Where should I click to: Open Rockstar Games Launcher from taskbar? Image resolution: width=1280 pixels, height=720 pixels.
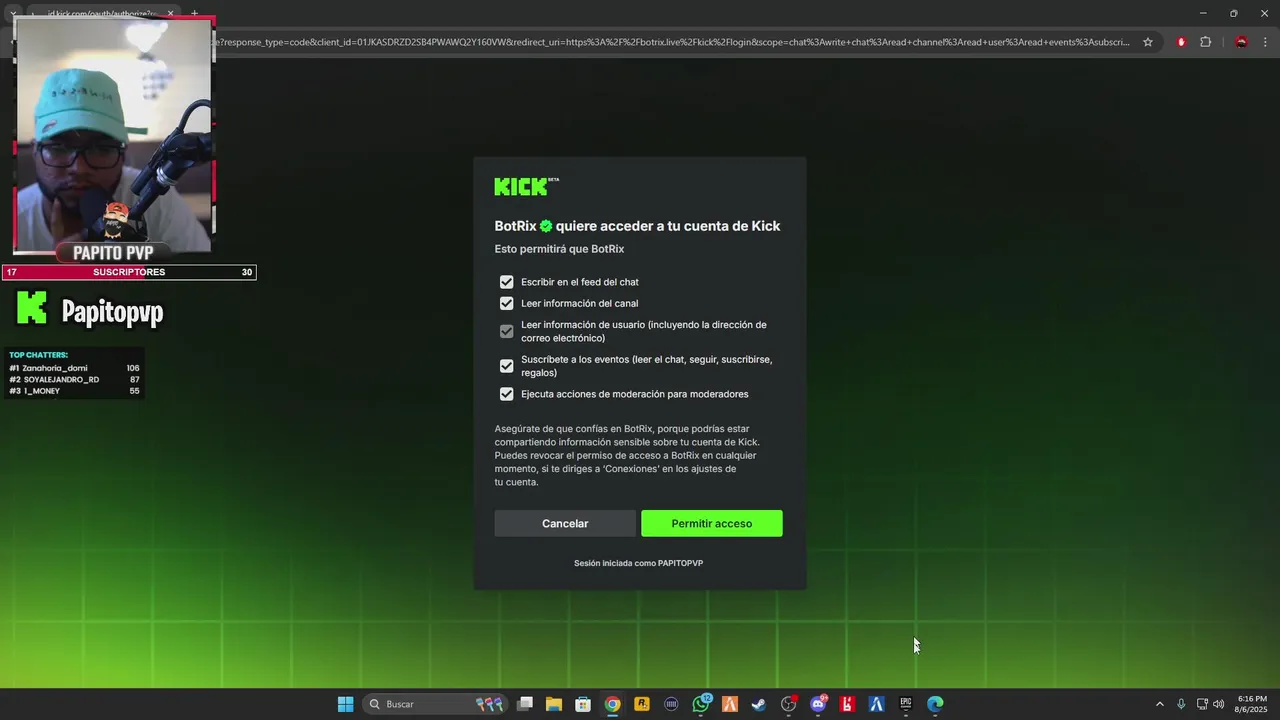coord(642,704)
